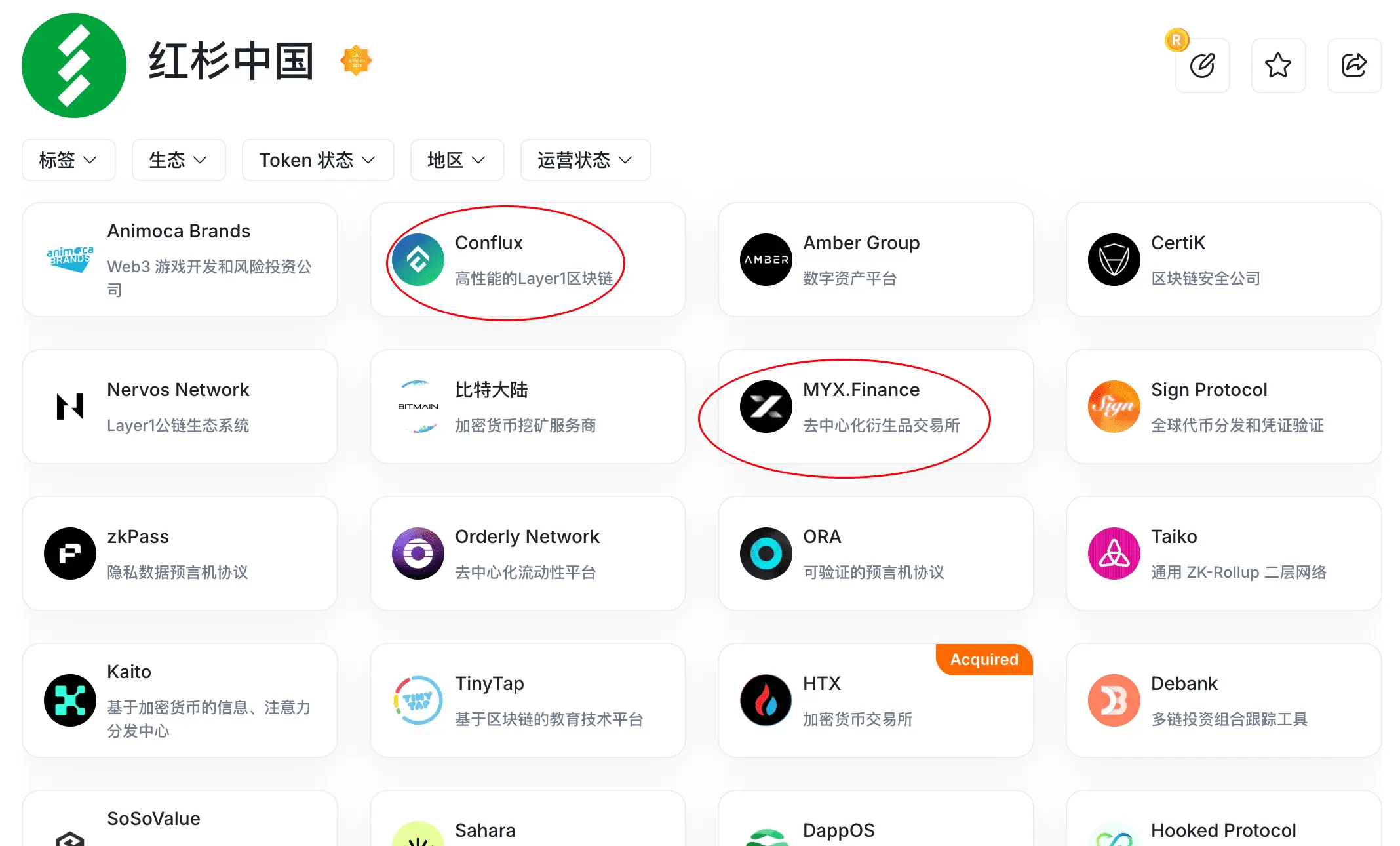
Task: Click the green Sequoia China logo
Action: coord(74,66)
